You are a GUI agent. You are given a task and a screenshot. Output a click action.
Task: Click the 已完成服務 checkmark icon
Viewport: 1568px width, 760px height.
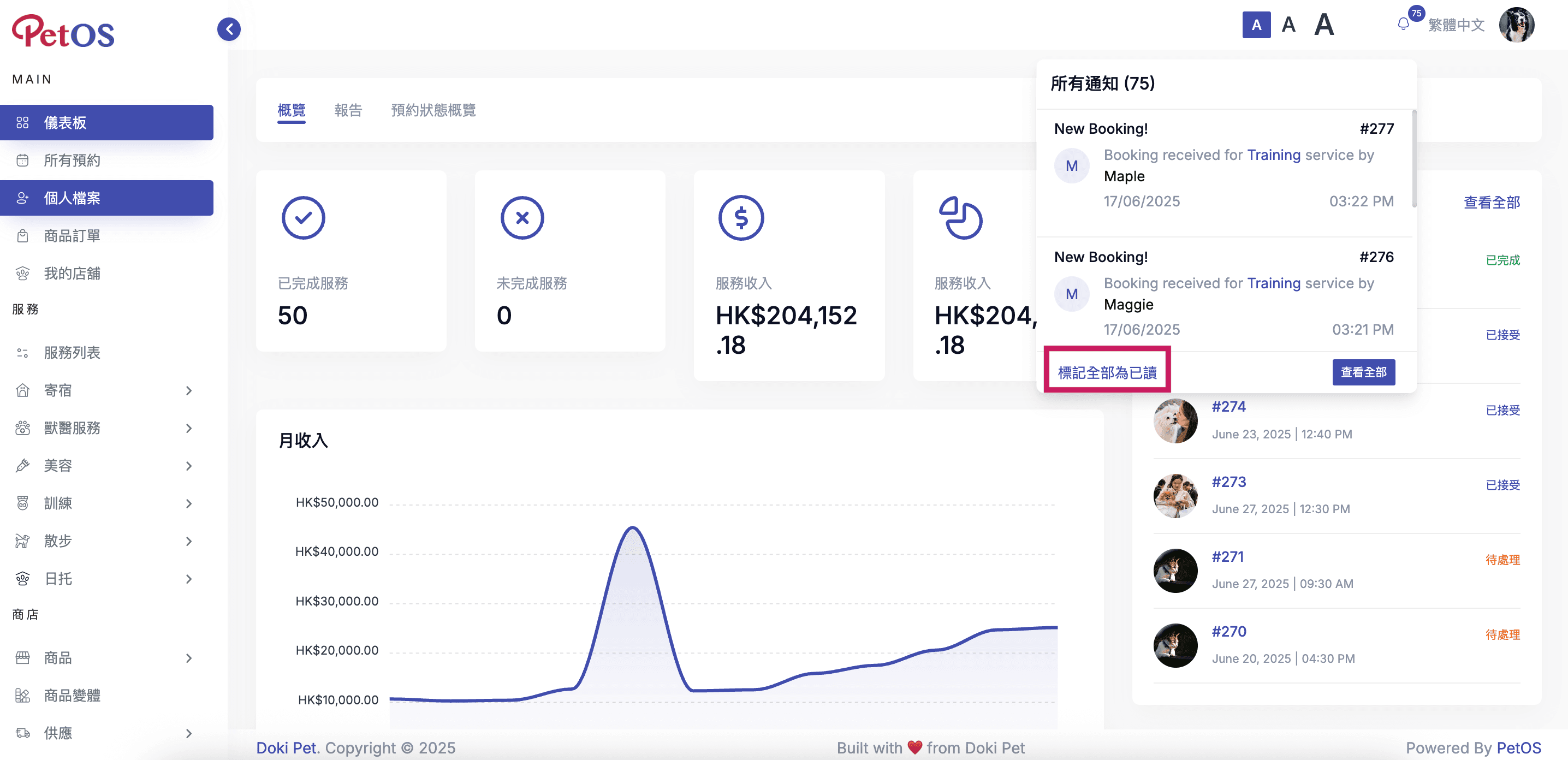(303, 218)
